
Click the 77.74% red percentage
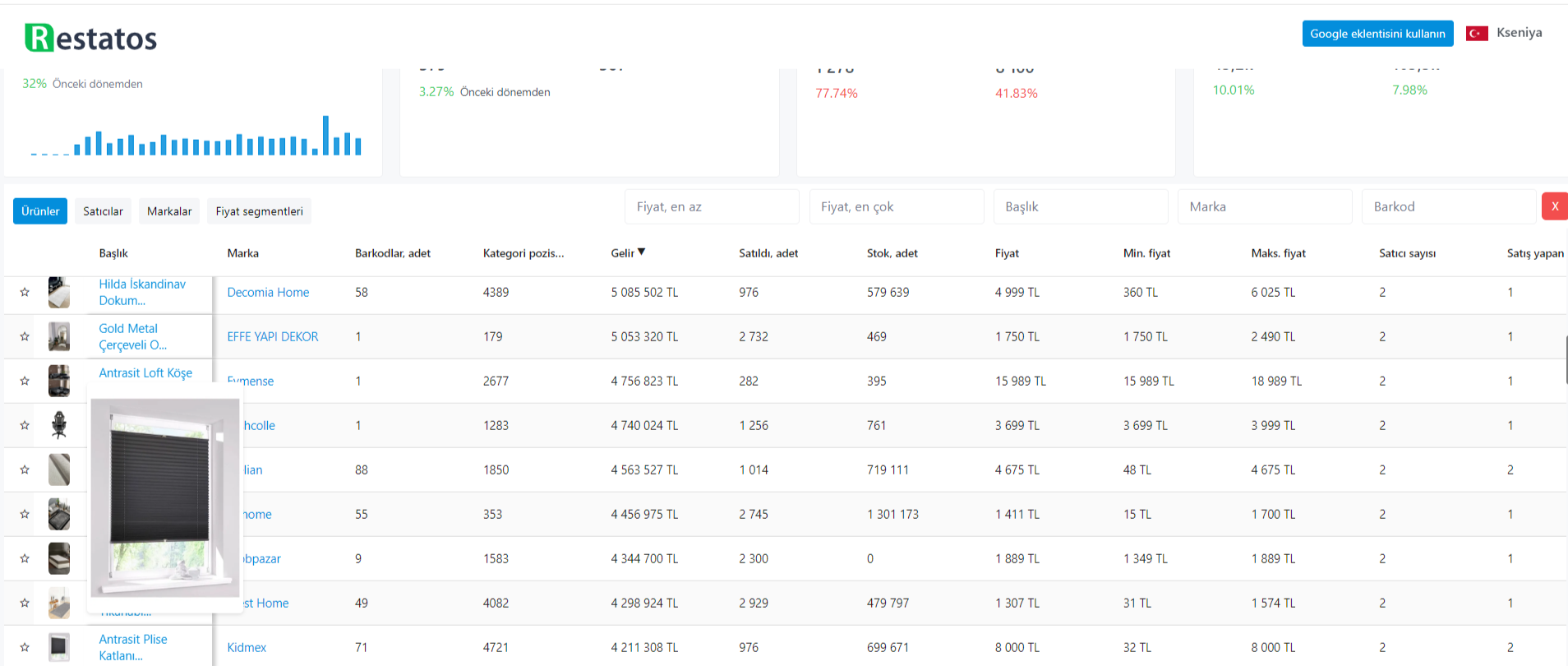pyautogui.click(x=836, y=93)
